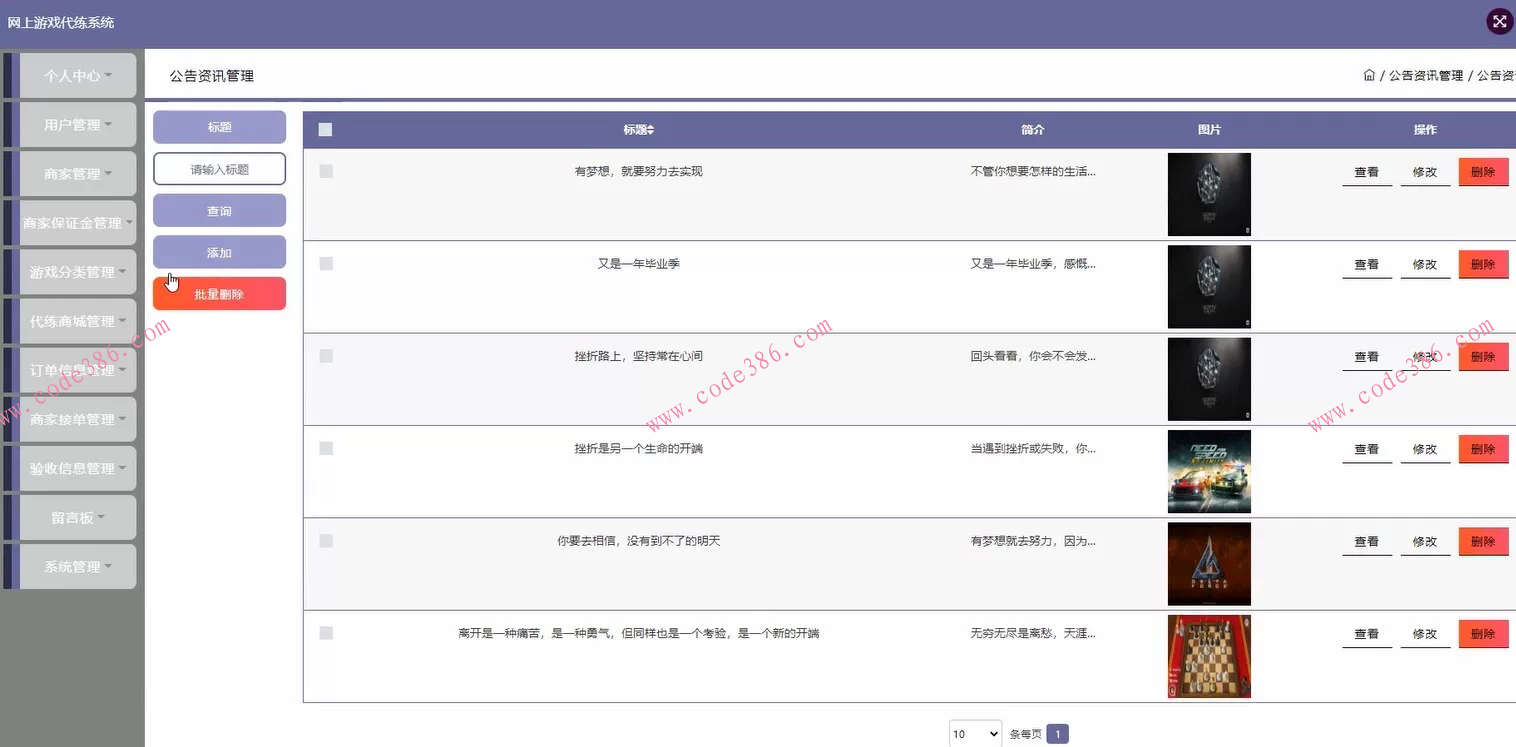1516x747 pixels.
Task: Click 修改 for '你要去相信，没有到不了的明天'
Action: [1425, 541]
